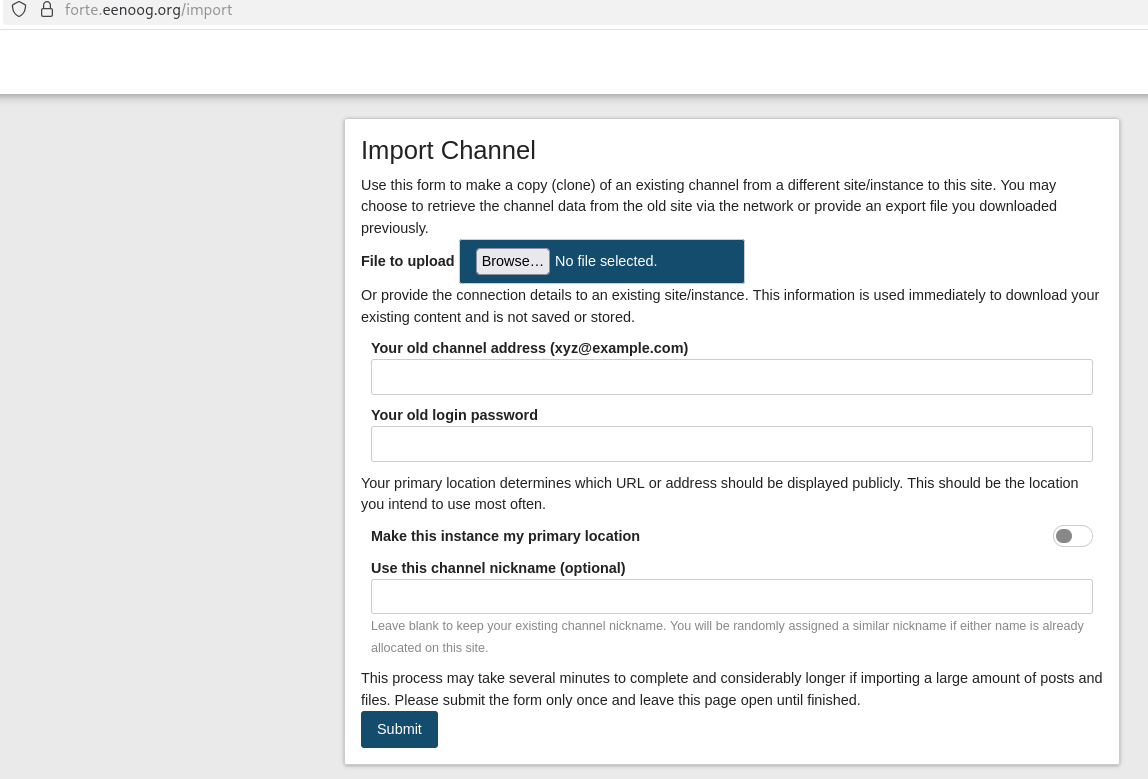This screenshot has height=779, width=1148.
Task: Click the site security padlock icon
Action: [x=46, y=10]
